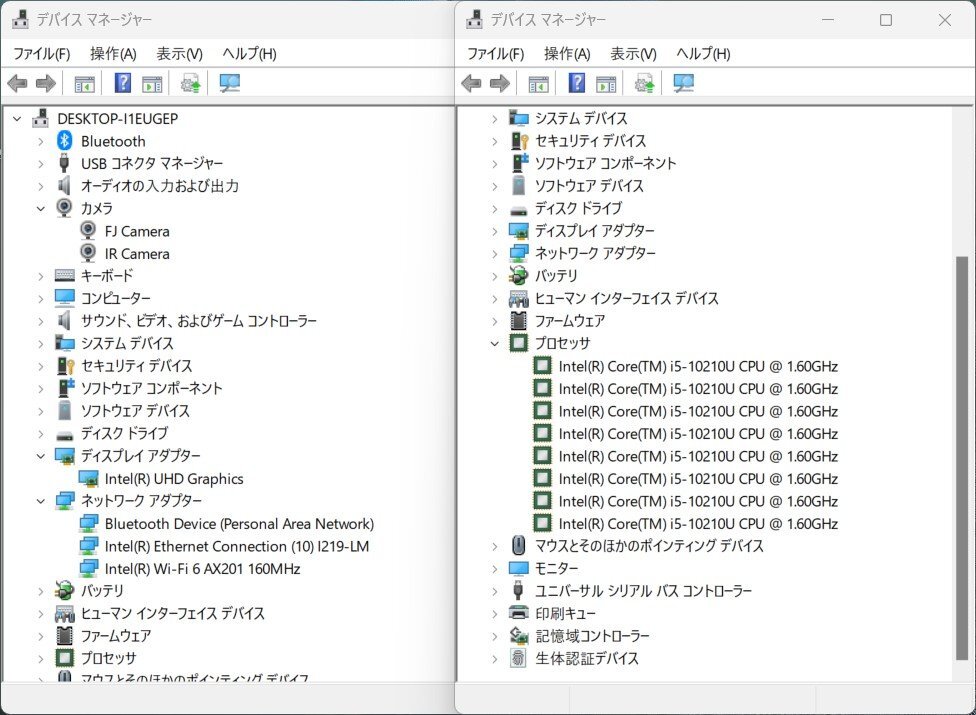Viewport: 976px width, 715px height.
Task: Click the モニター icon in right window
Action: (518, 568)
